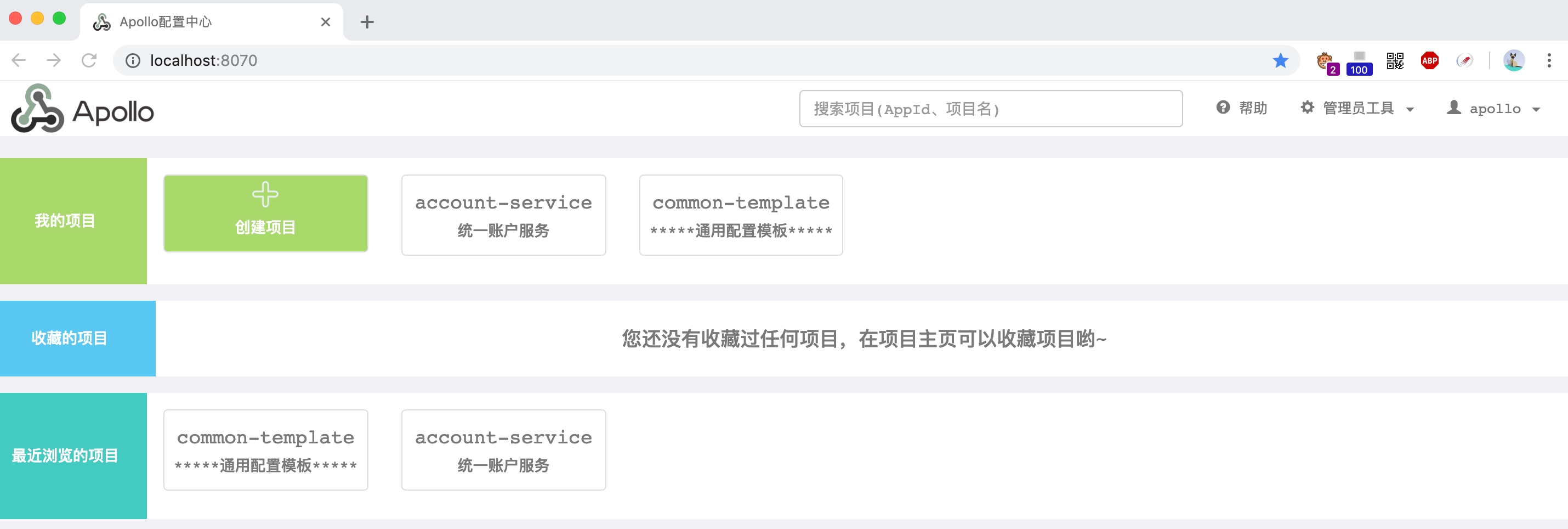
Task: Select the Apollo配置中心 browser tab
Action: click(x=211, y=22)
